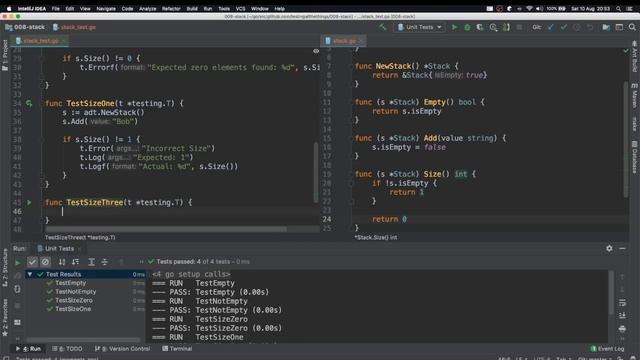
Task: Open the Analyze menu
Action: tap(147, 9)
